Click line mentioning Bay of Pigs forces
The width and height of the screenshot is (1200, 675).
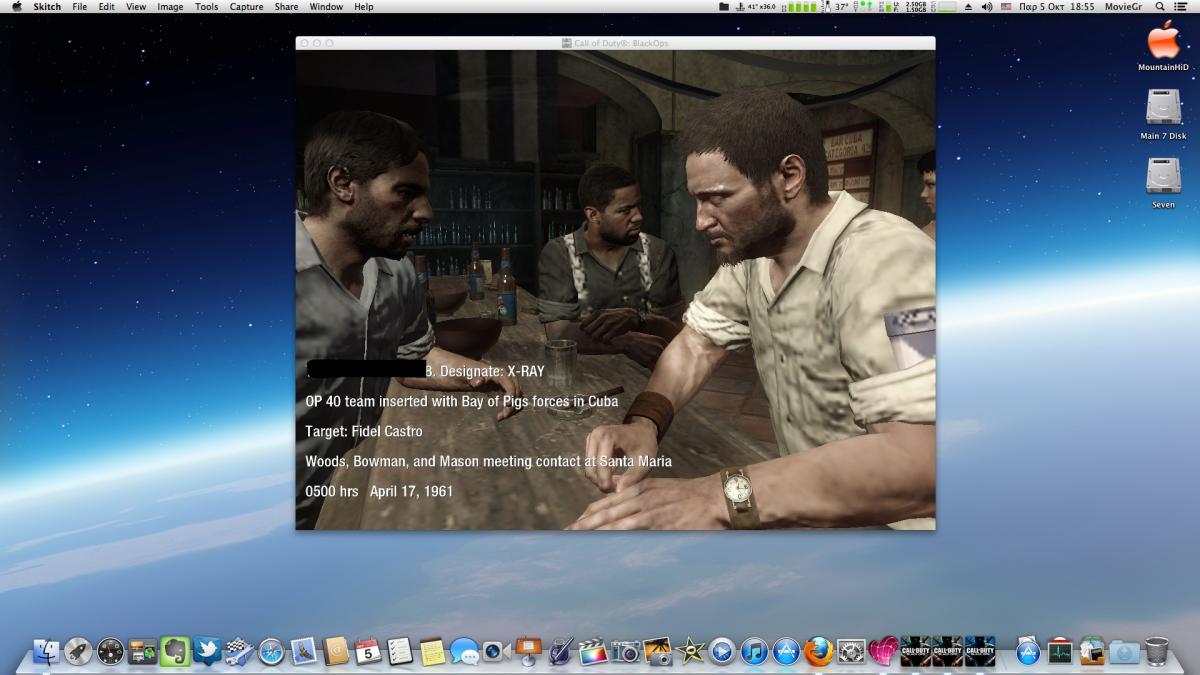point(462,401)
